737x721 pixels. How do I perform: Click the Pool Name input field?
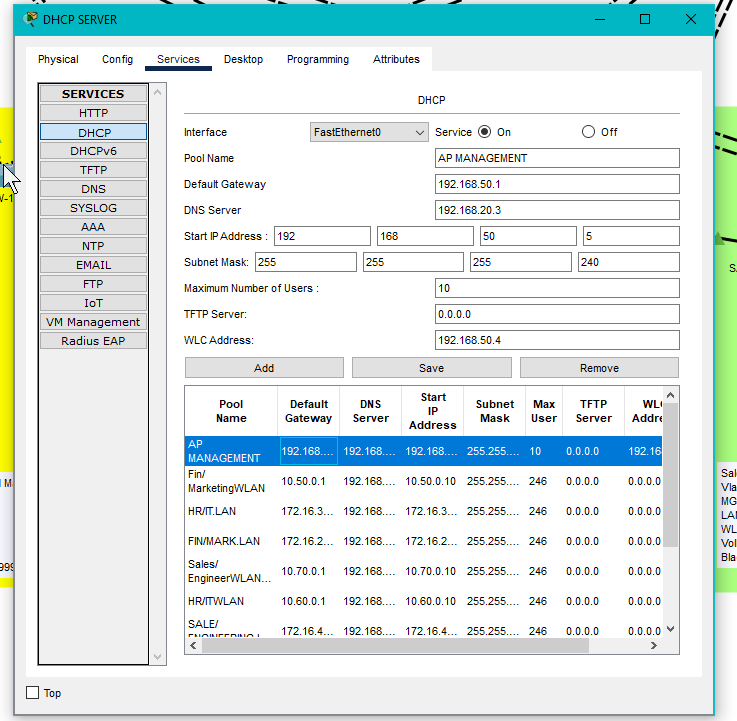click(x=557, y=158)
